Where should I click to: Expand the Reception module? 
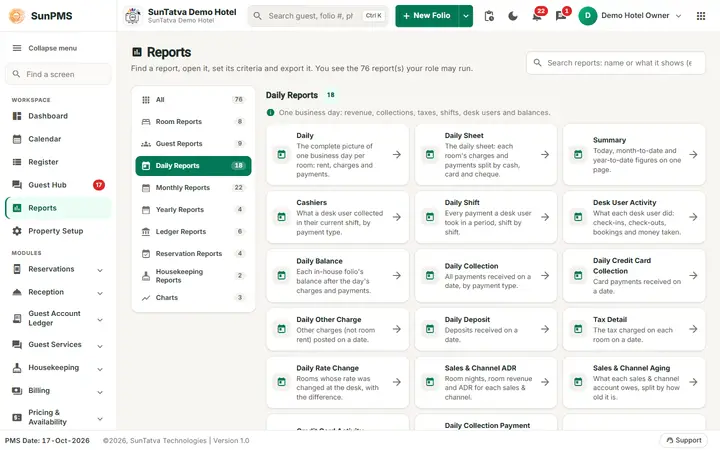[x=100, y=292]
